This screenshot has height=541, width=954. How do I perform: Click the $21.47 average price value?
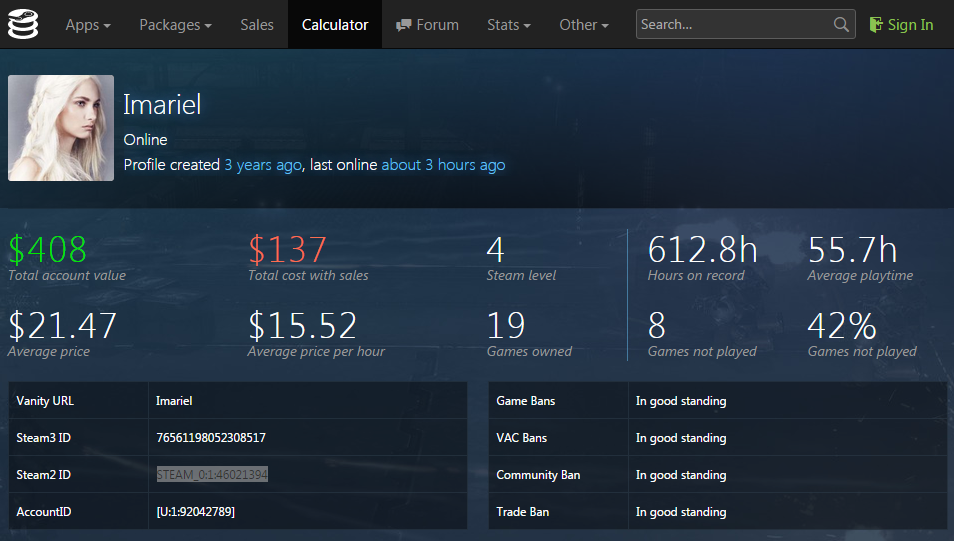coord(62,326)
